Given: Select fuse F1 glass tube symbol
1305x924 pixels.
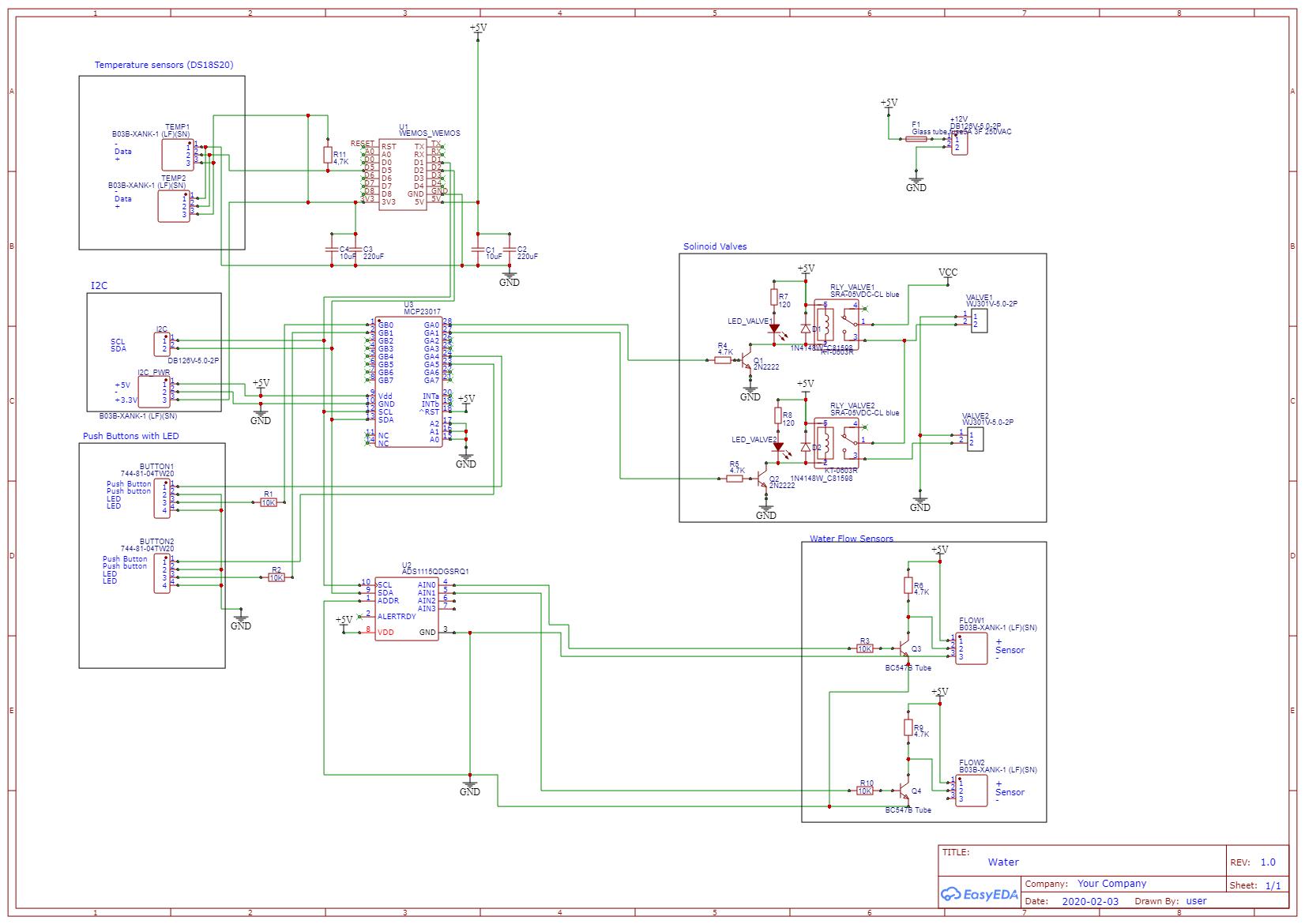Looking at the screenshot, I should 916,139.
